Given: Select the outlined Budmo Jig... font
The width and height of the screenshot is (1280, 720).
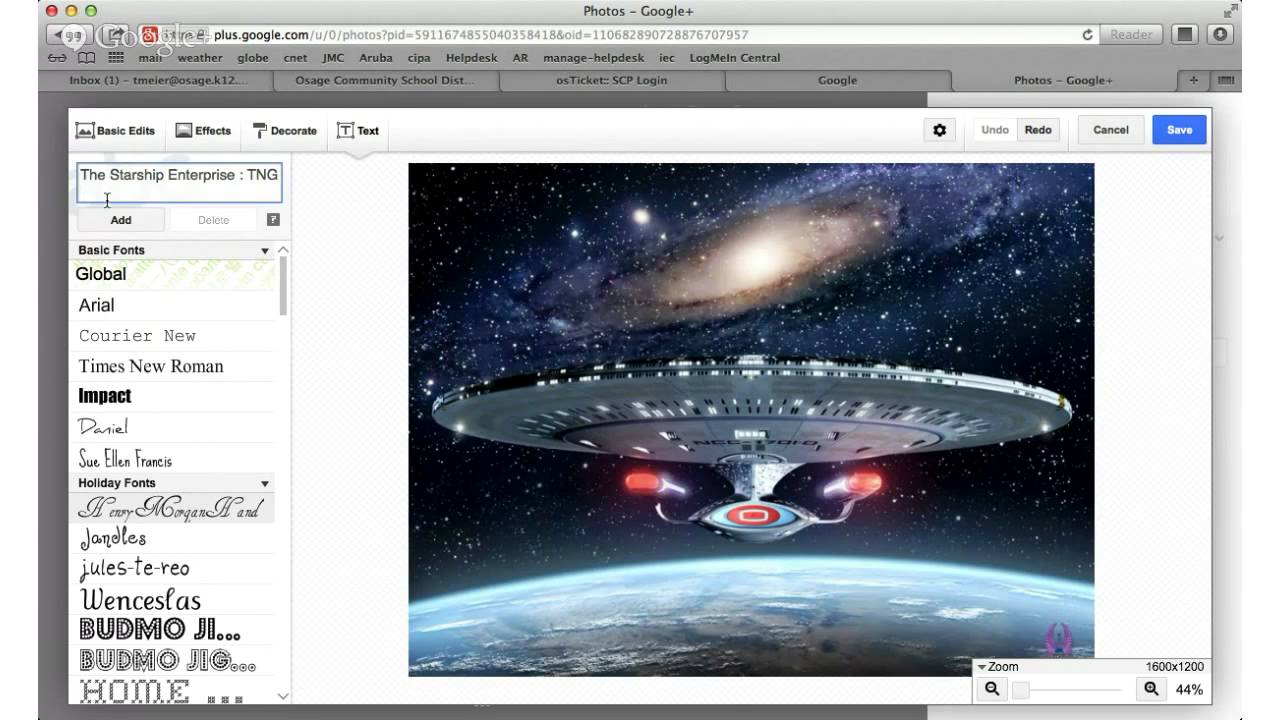Looking at the screenshot, I should (172, 660).
